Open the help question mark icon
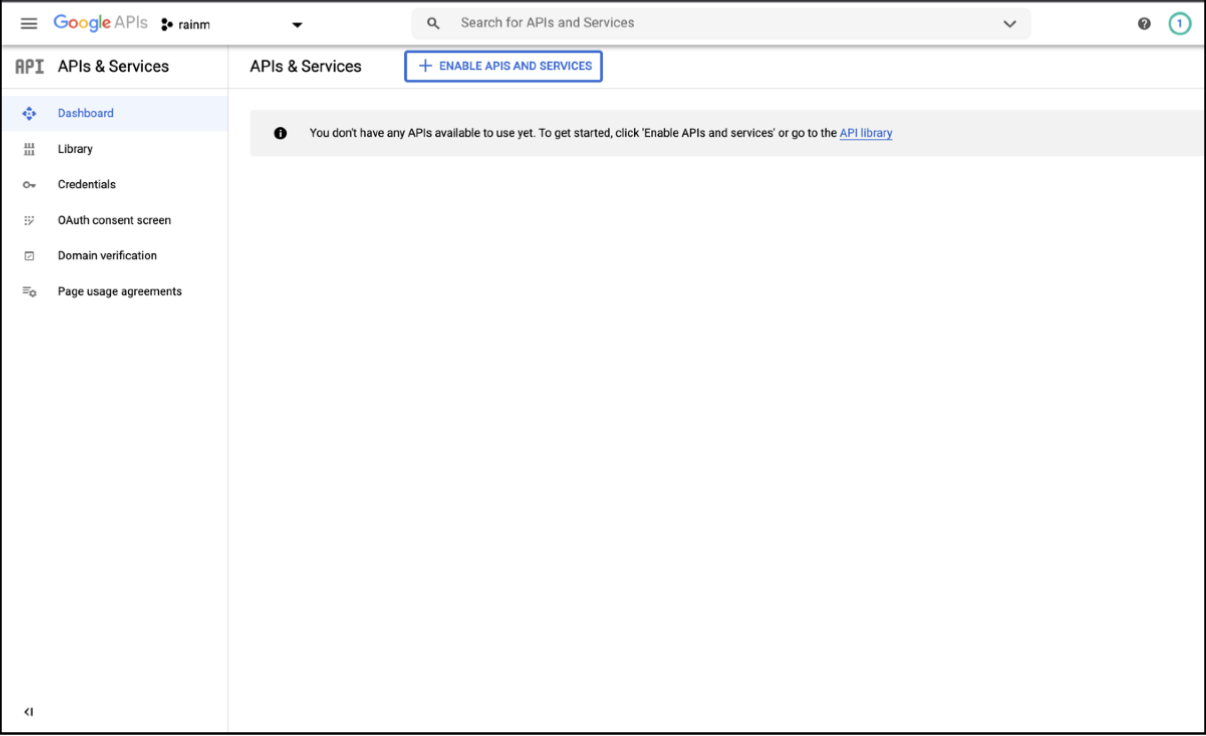Image resolution: width=1206 pixels, height=736 pixels. tap(1144, 24)
